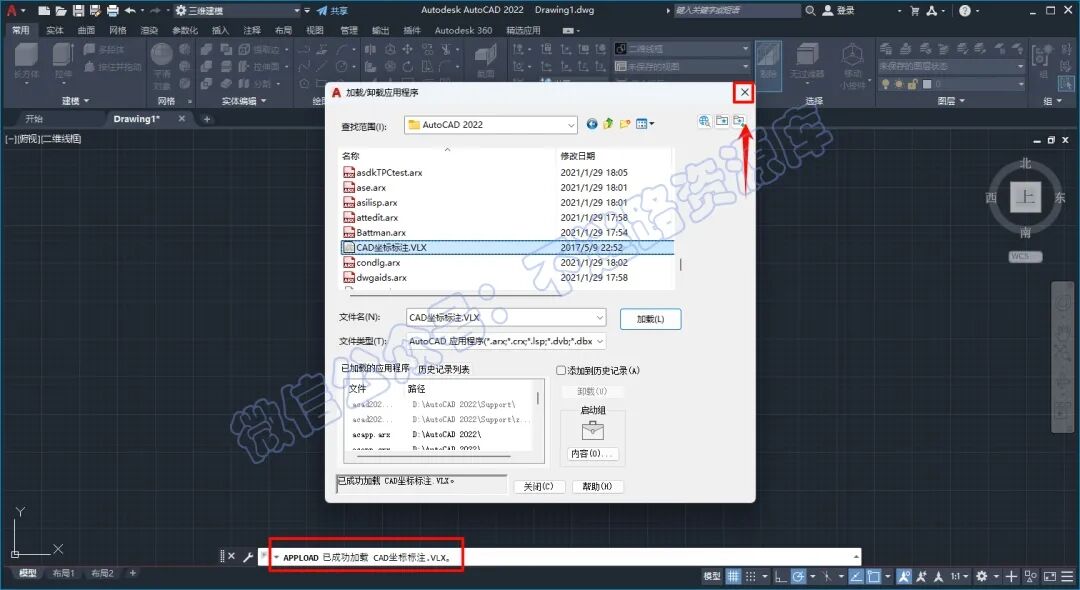The width and height of the screenshot is (1080, 590).
Task: Check the 添加到历史记录 checkbox
Action: (561, 370)
